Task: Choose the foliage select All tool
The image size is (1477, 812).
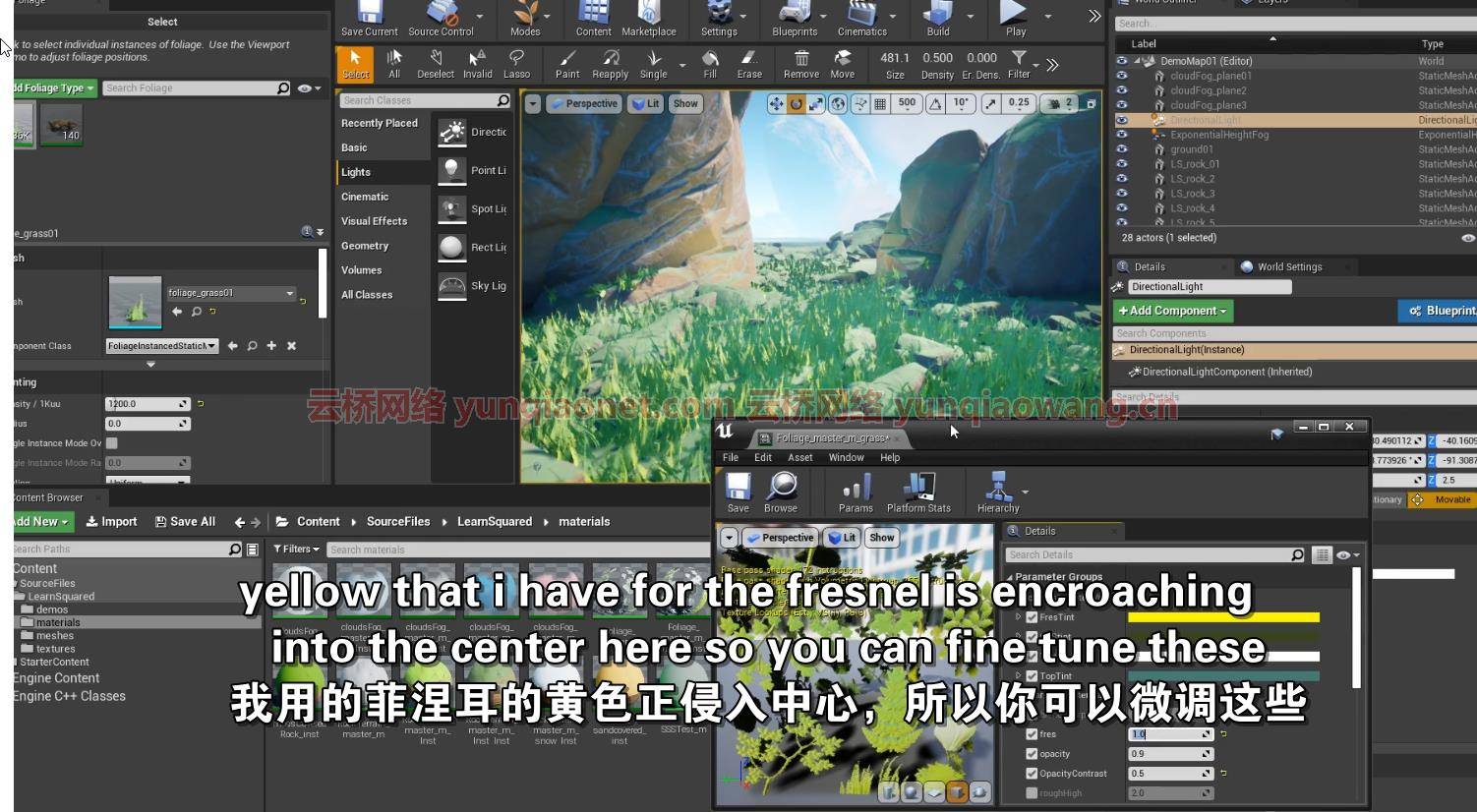Action: [394, 64]
